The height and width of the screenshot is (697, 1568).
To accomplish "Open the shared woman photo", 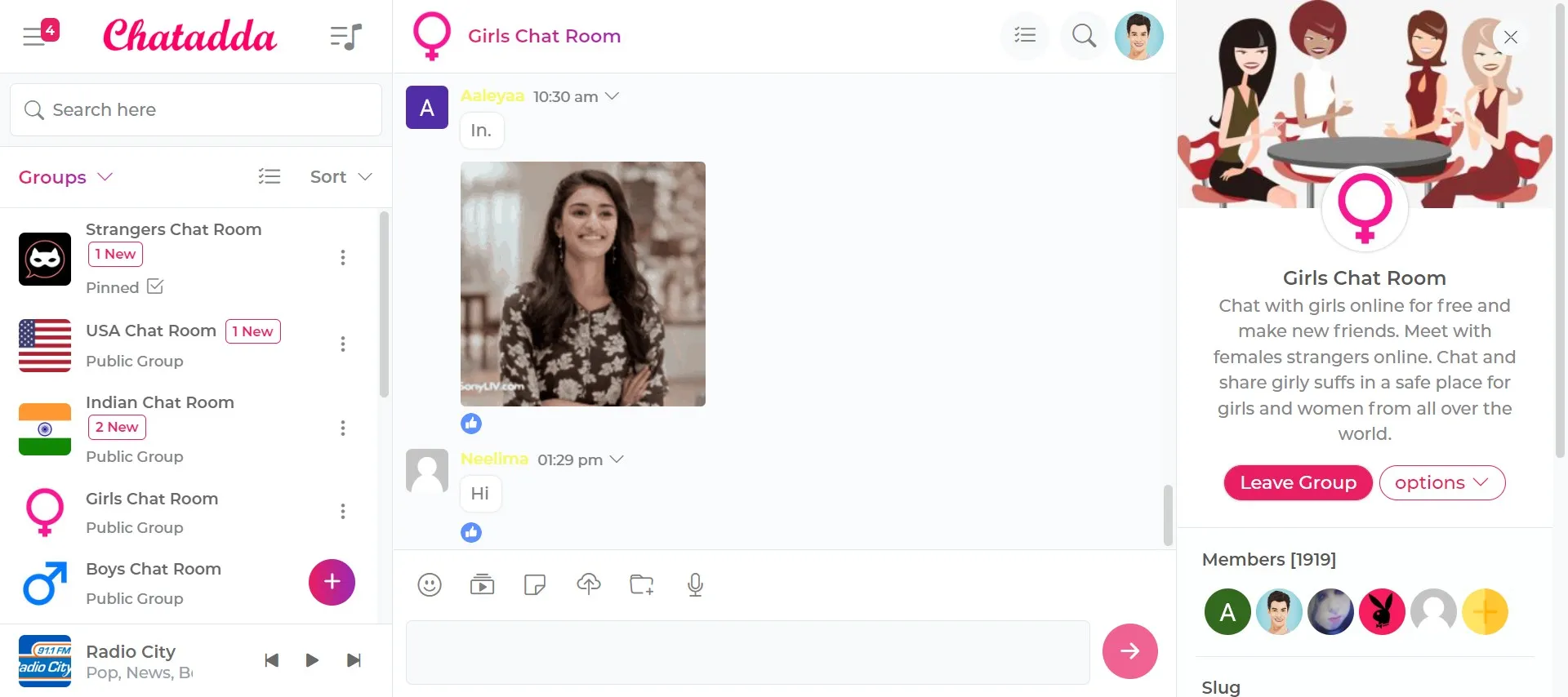I will pos(583,284).
